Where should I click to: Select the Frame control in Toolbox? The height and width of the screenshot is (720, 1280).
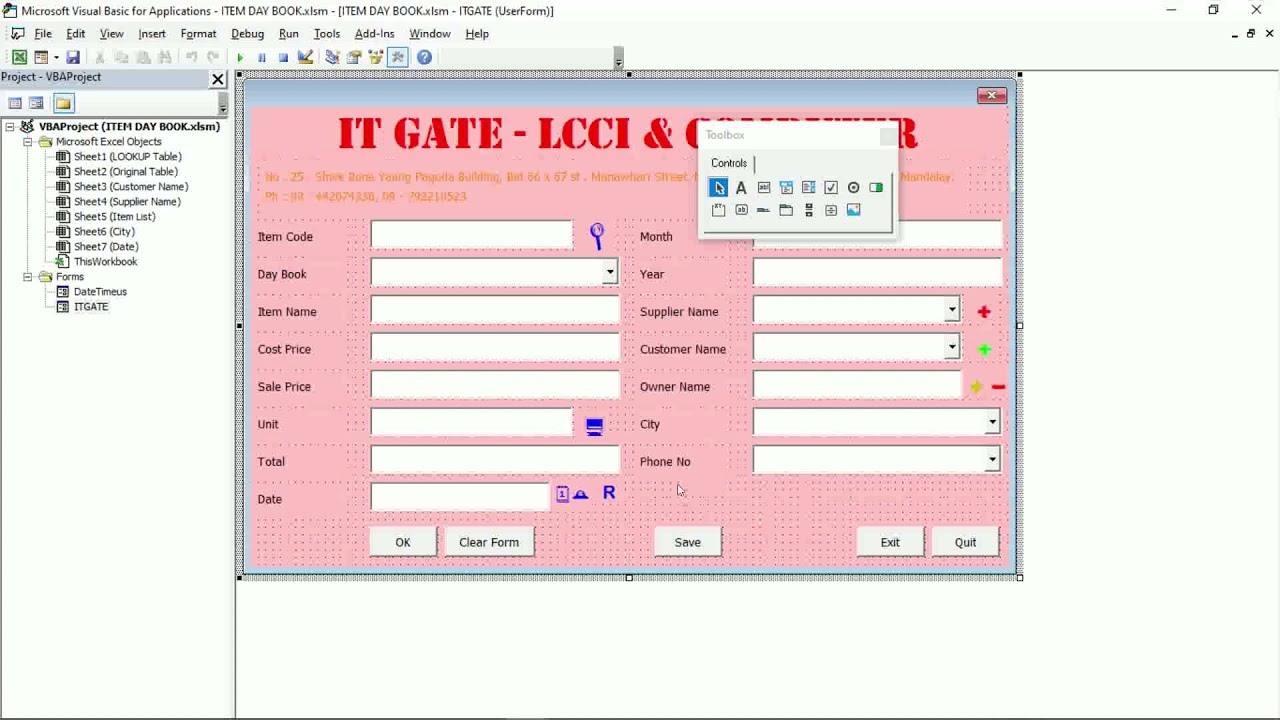pyautogui.click(x=718, y=210)
